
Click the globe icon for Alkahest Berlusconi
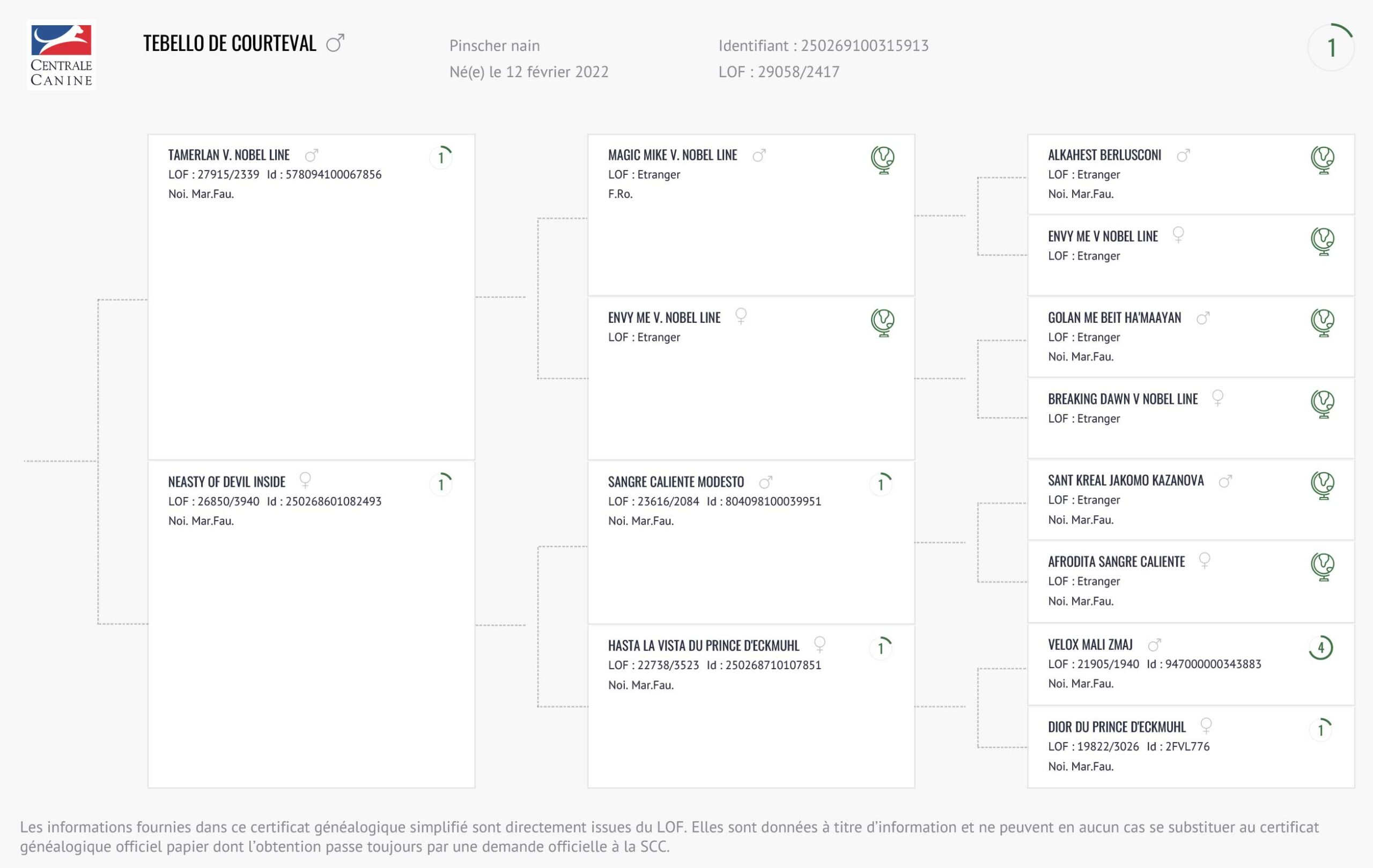pos(1322,160)
